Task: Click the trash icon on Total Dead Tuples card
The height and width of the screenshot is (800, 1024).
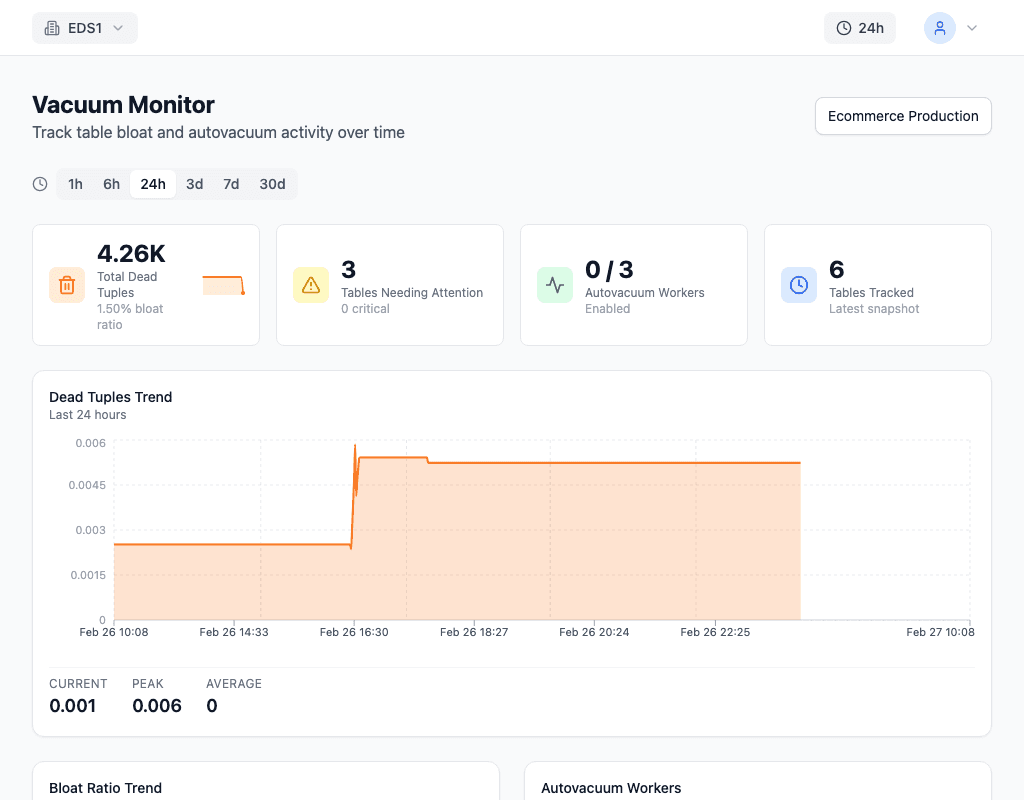Action: (67, 285)
